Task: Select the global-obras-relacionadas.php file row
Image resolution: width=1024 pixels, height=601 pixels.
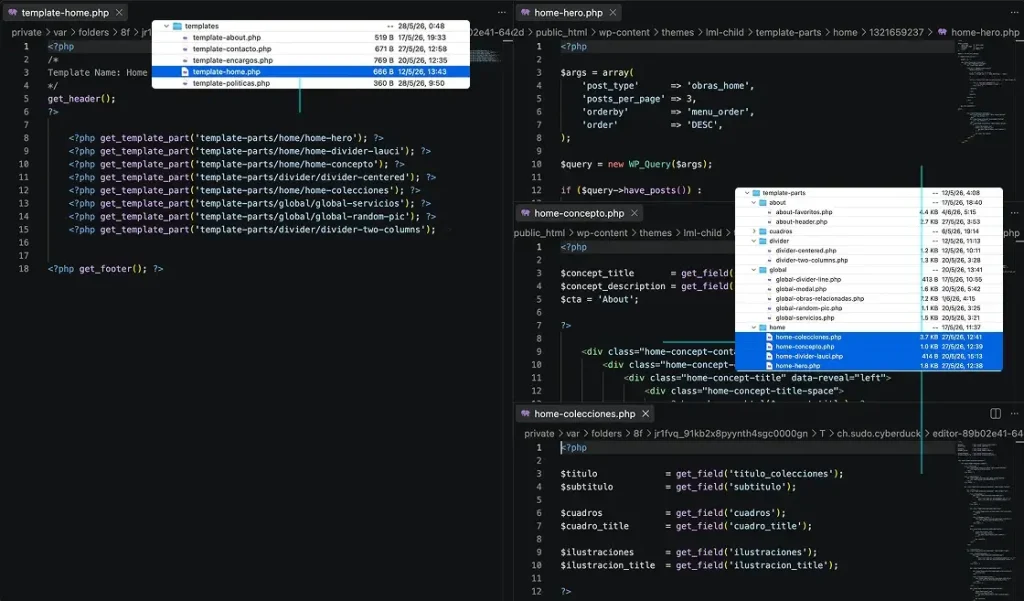Action: tap(869, 299)
